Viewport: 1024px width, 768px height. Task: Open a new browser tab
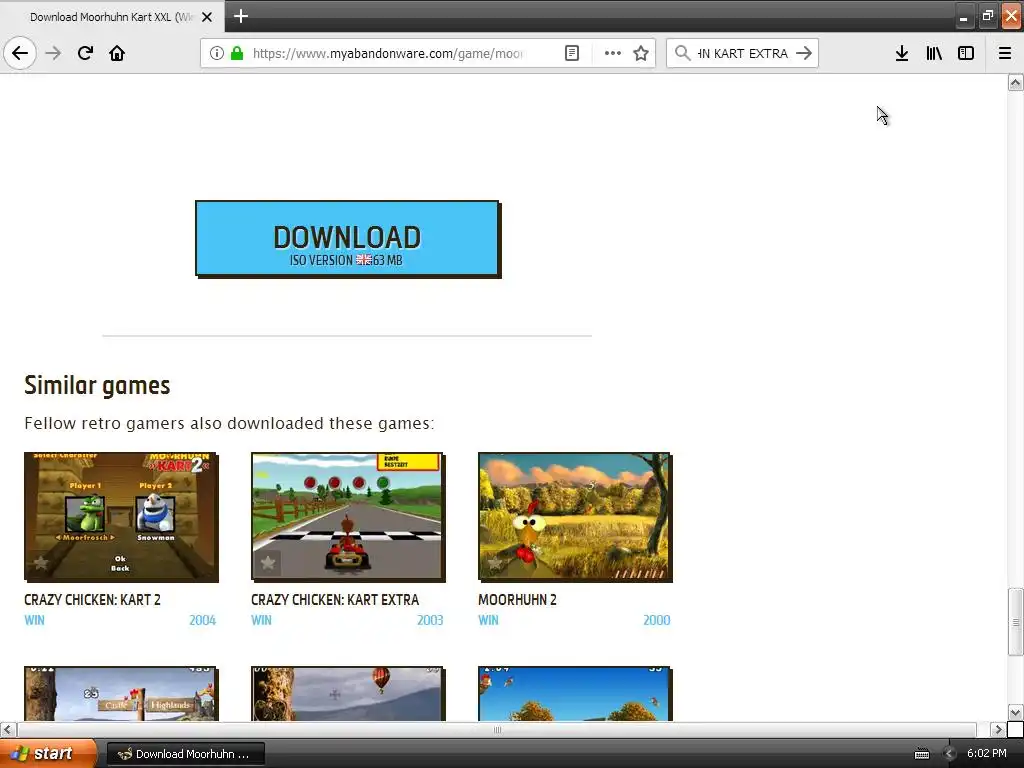tap(240, 16)
